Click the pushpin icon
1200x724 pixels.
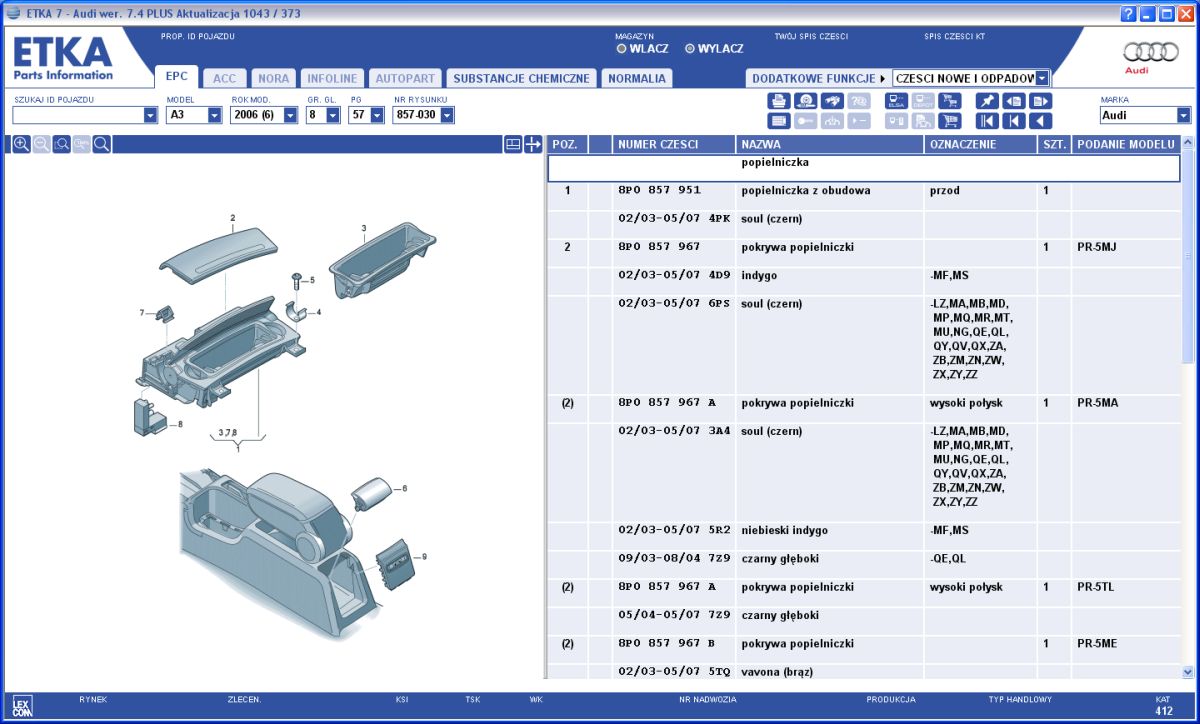987,101
